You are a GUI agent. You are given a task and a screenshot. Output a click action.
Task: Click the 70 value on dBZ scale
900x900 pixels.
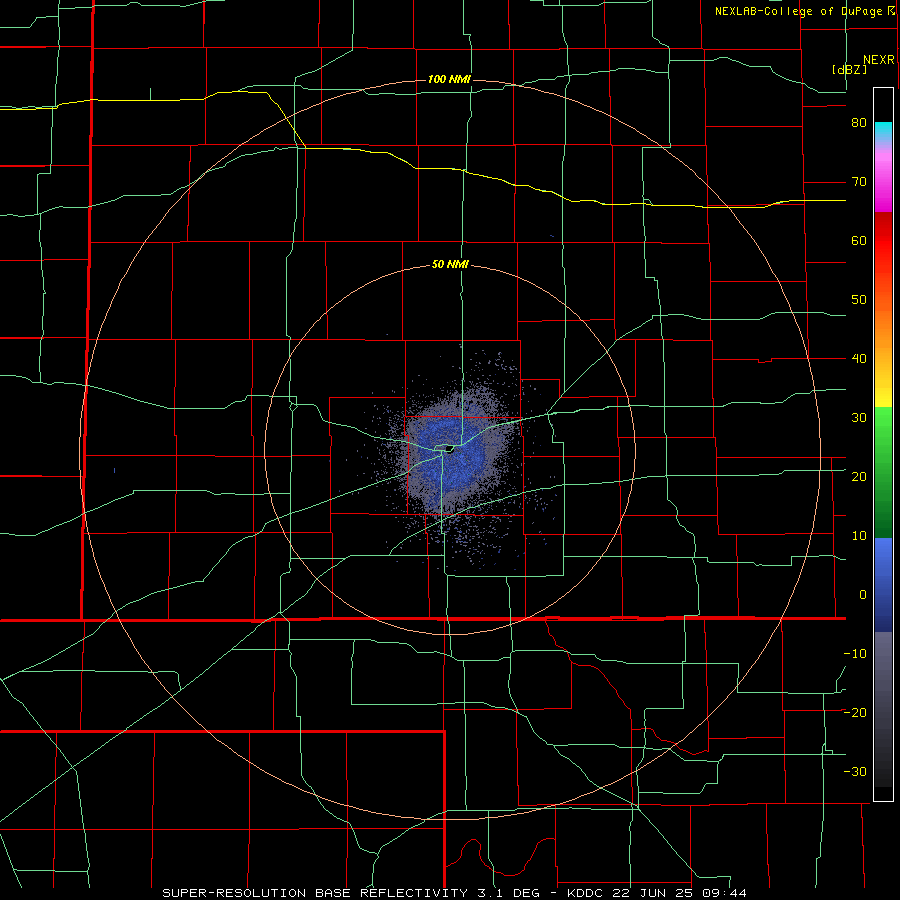(859, 182)
